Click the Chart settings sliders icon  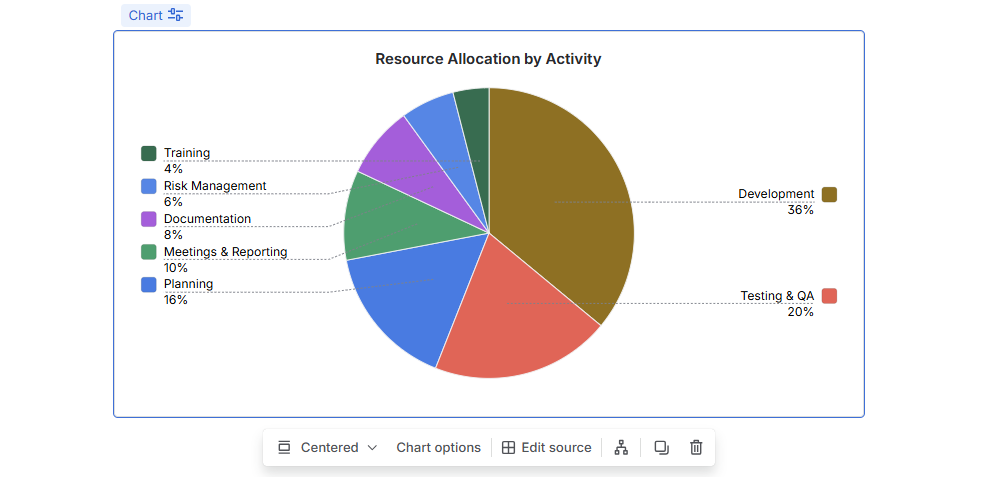coord(176,15)
